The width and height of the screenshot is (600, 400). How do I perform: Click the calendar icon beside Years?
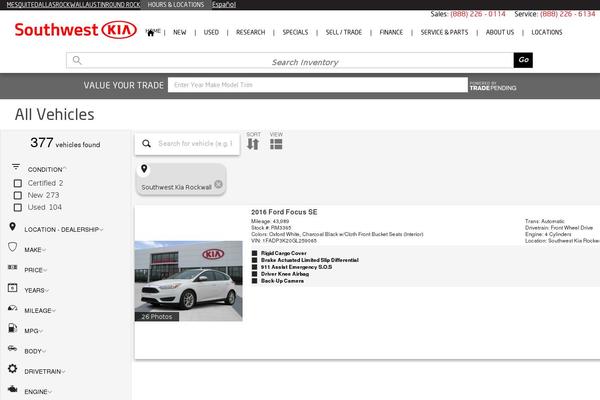(12, 287)
